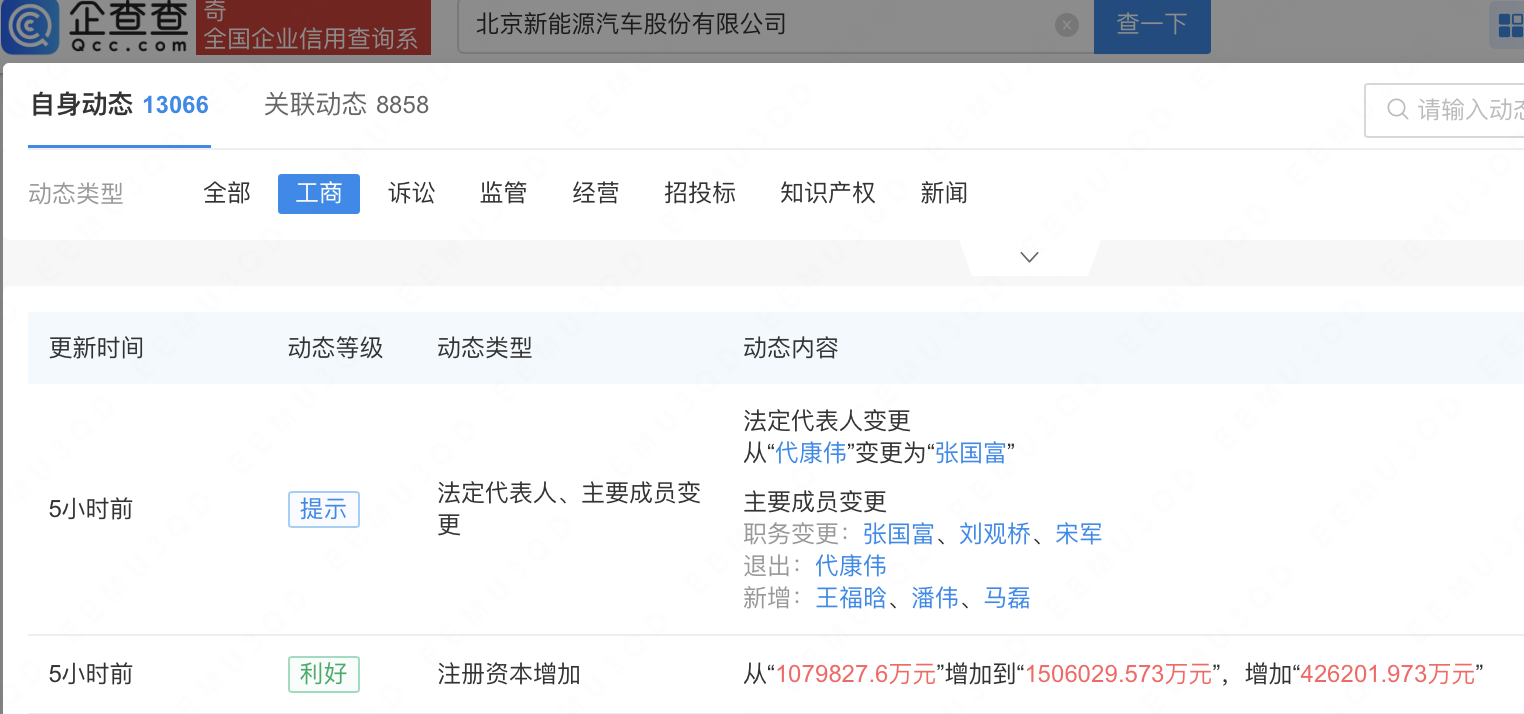Select the 工商 dynamic type filter
Screen dimensions: 1524x714
(319, 193)
